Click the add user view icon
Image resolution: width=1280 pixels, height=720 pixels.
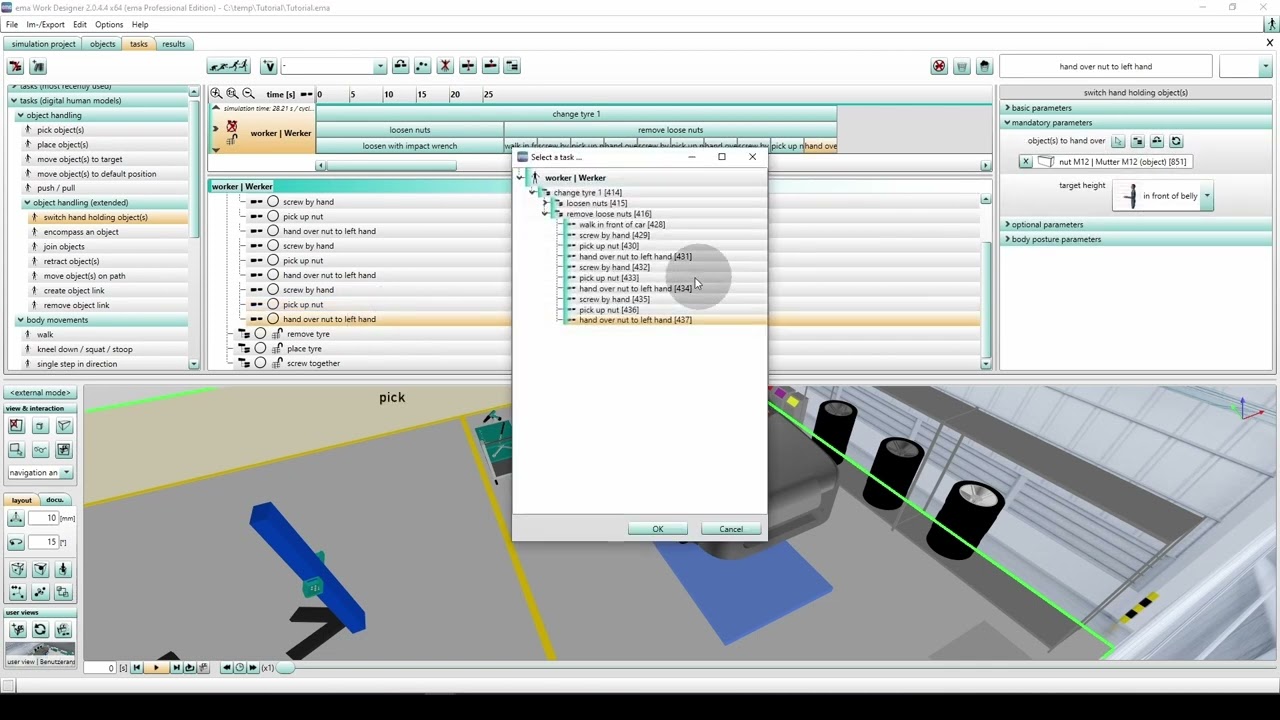click(x=17, y=630)
